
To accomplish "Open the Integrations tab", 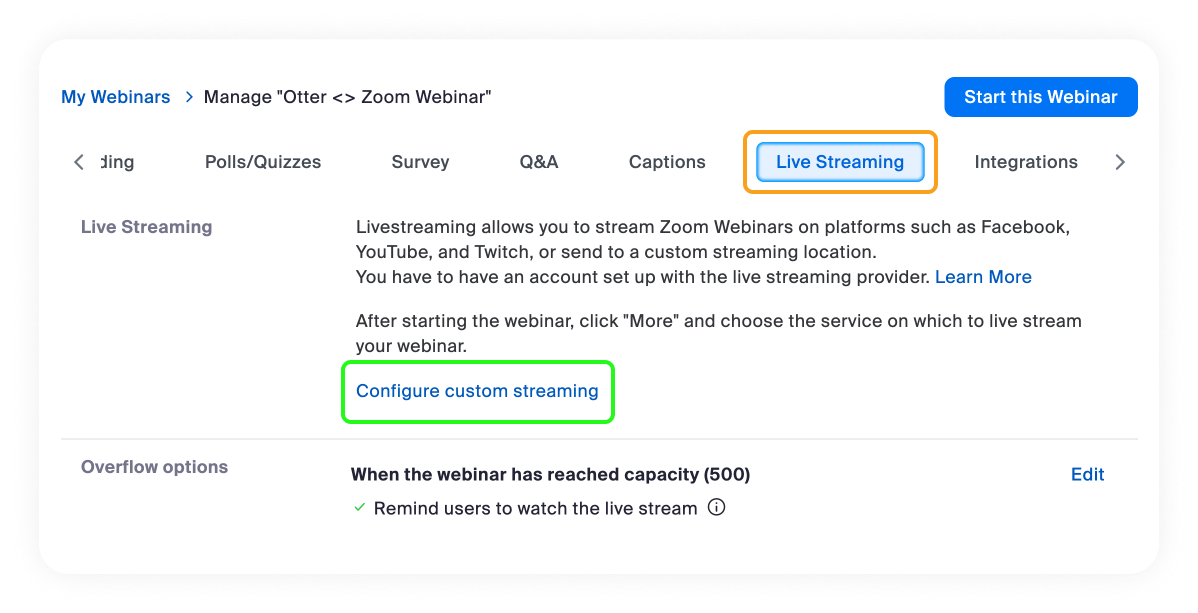I will pos(1026,162).
